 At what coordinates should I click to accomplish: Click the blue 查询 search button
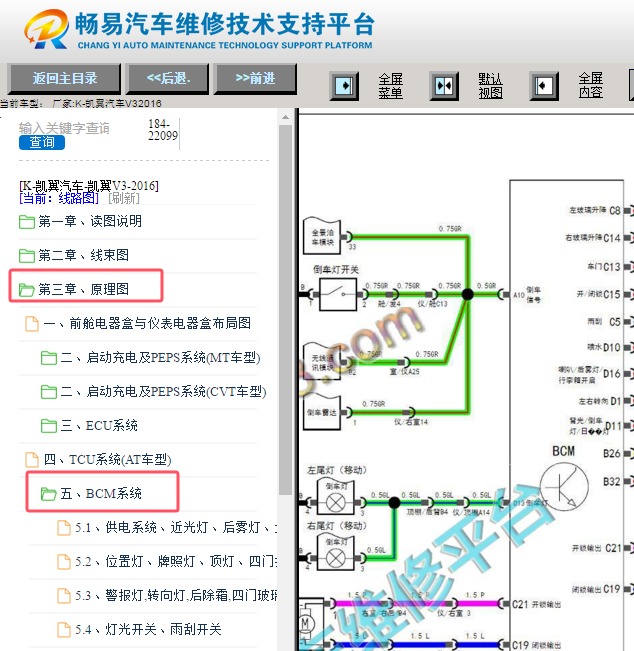42,142
